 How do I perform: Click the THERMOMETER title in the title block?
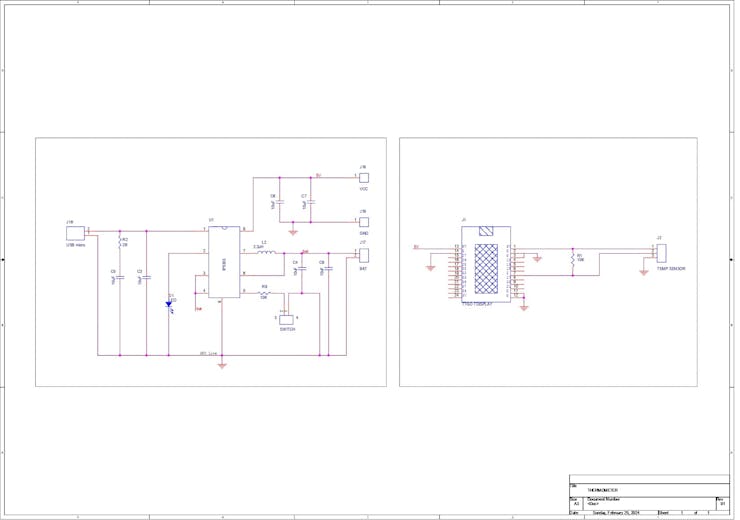(602, 490)
